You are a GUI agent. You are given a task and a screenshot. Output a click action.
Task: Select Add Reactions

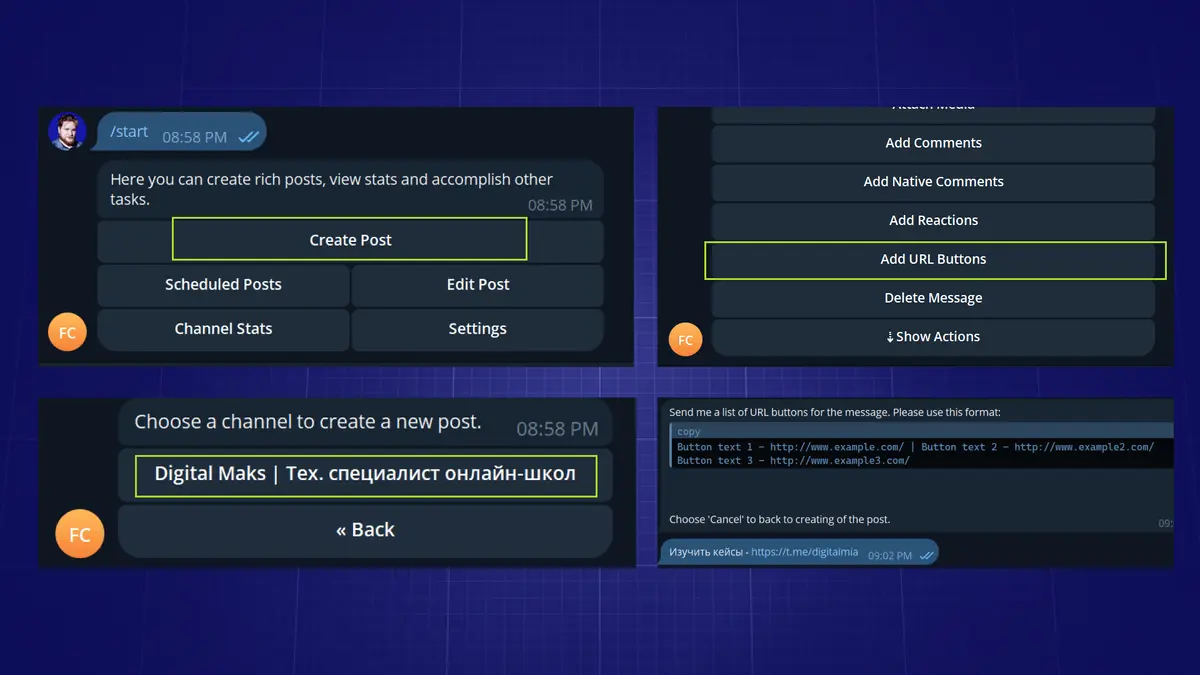[933, 221]
